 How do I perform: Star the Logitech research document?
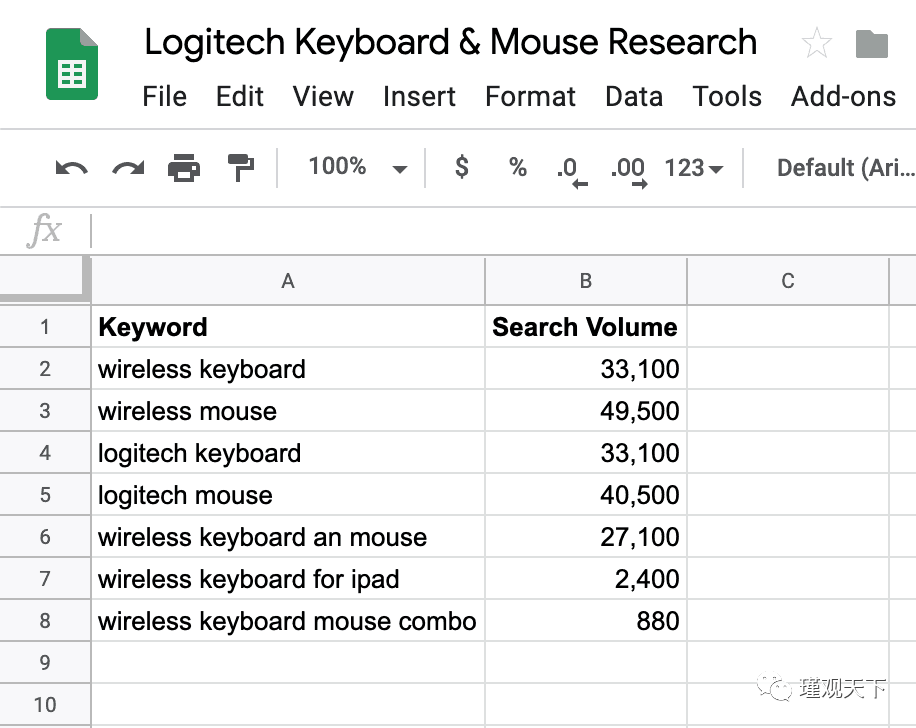click(816, 43)
